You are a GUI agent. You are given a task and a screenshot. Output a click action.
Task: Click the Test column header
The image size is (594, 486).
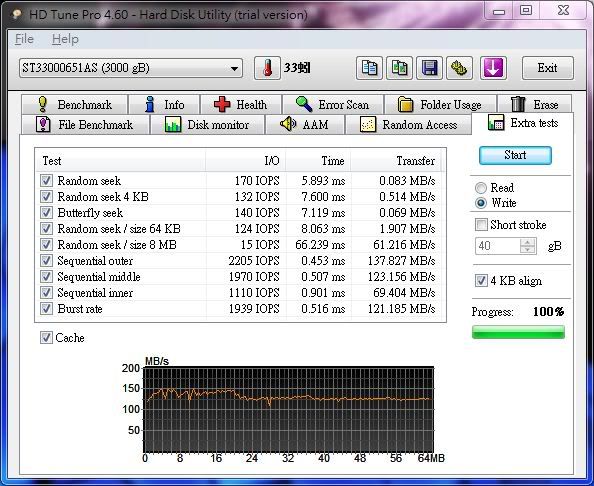pos(121,161)
